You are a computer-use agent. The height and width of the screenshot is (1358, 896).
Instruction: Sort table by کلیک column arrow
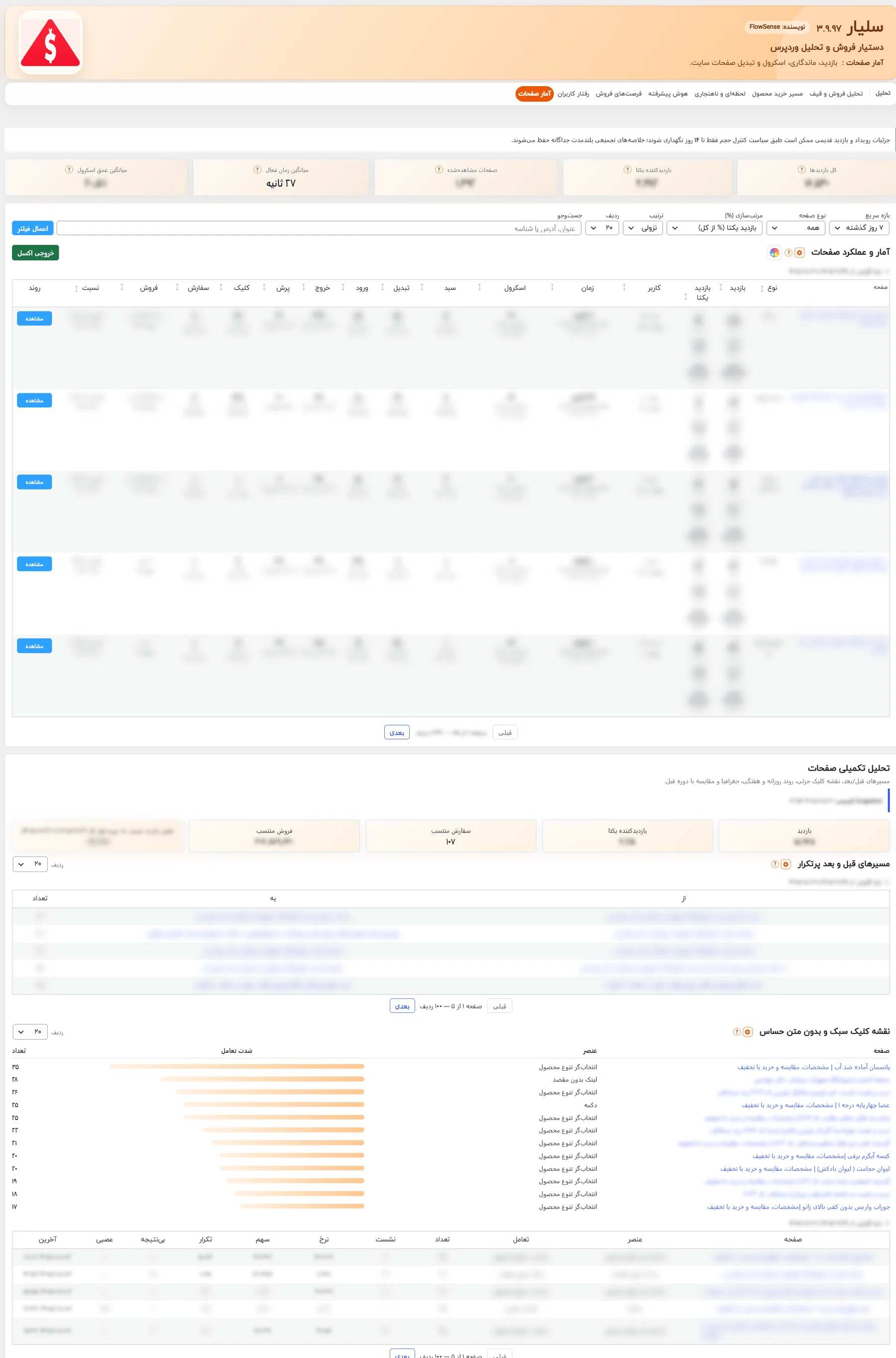point(221,287)
